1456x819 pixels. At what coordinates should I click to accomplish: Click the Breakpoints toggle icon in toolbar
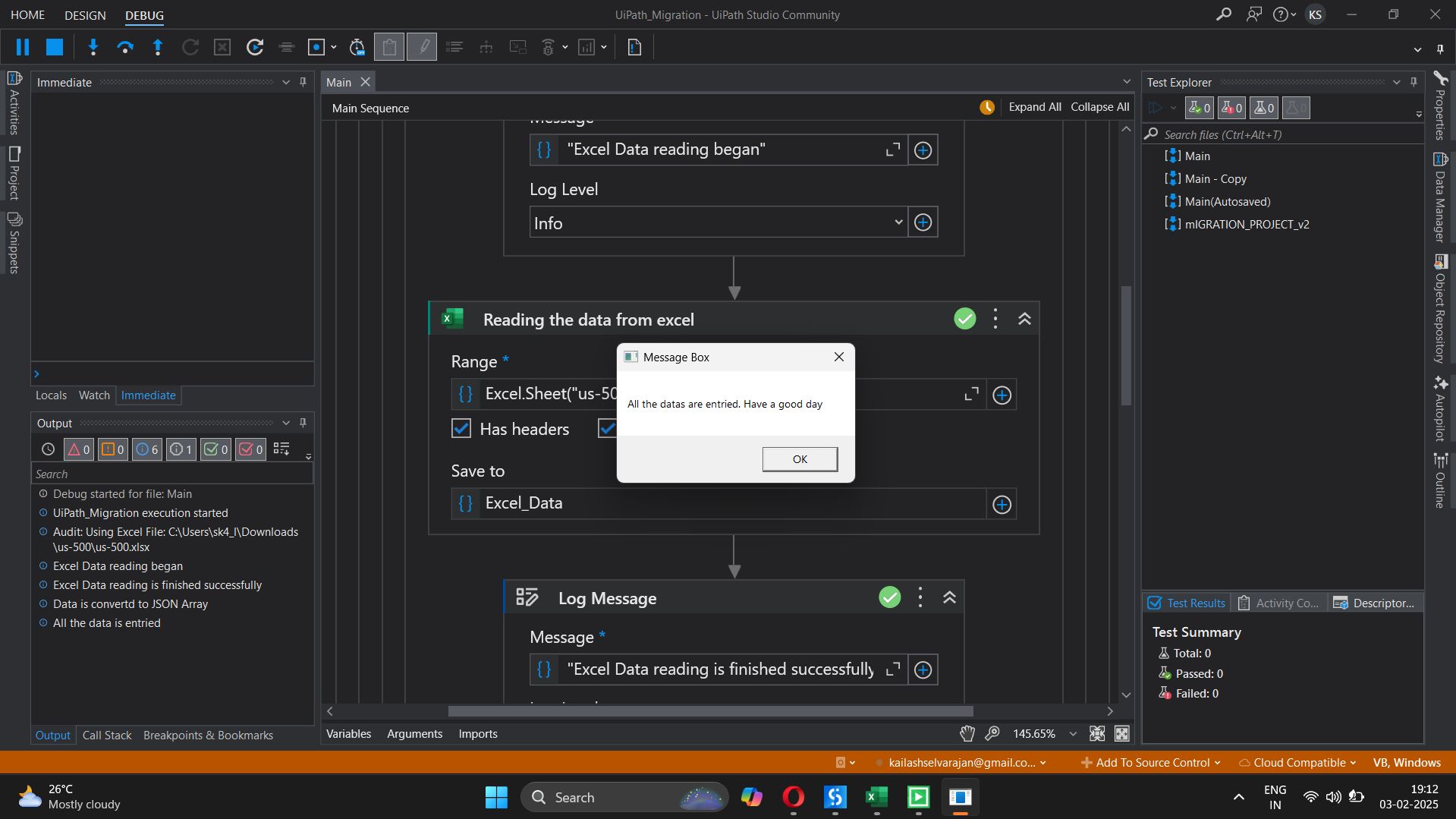point(316,47)
